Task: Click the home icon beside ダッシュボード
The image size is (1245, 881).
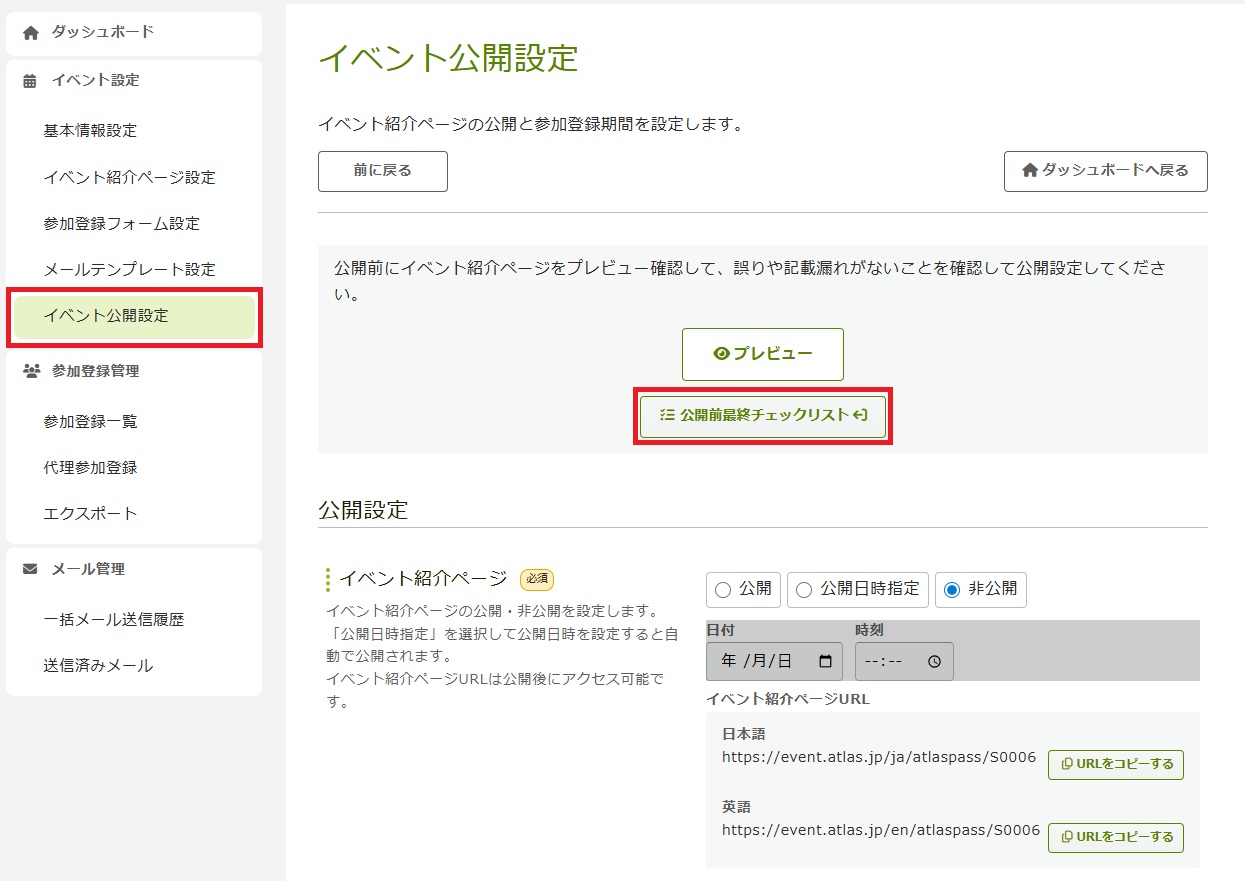Action: 31,33
